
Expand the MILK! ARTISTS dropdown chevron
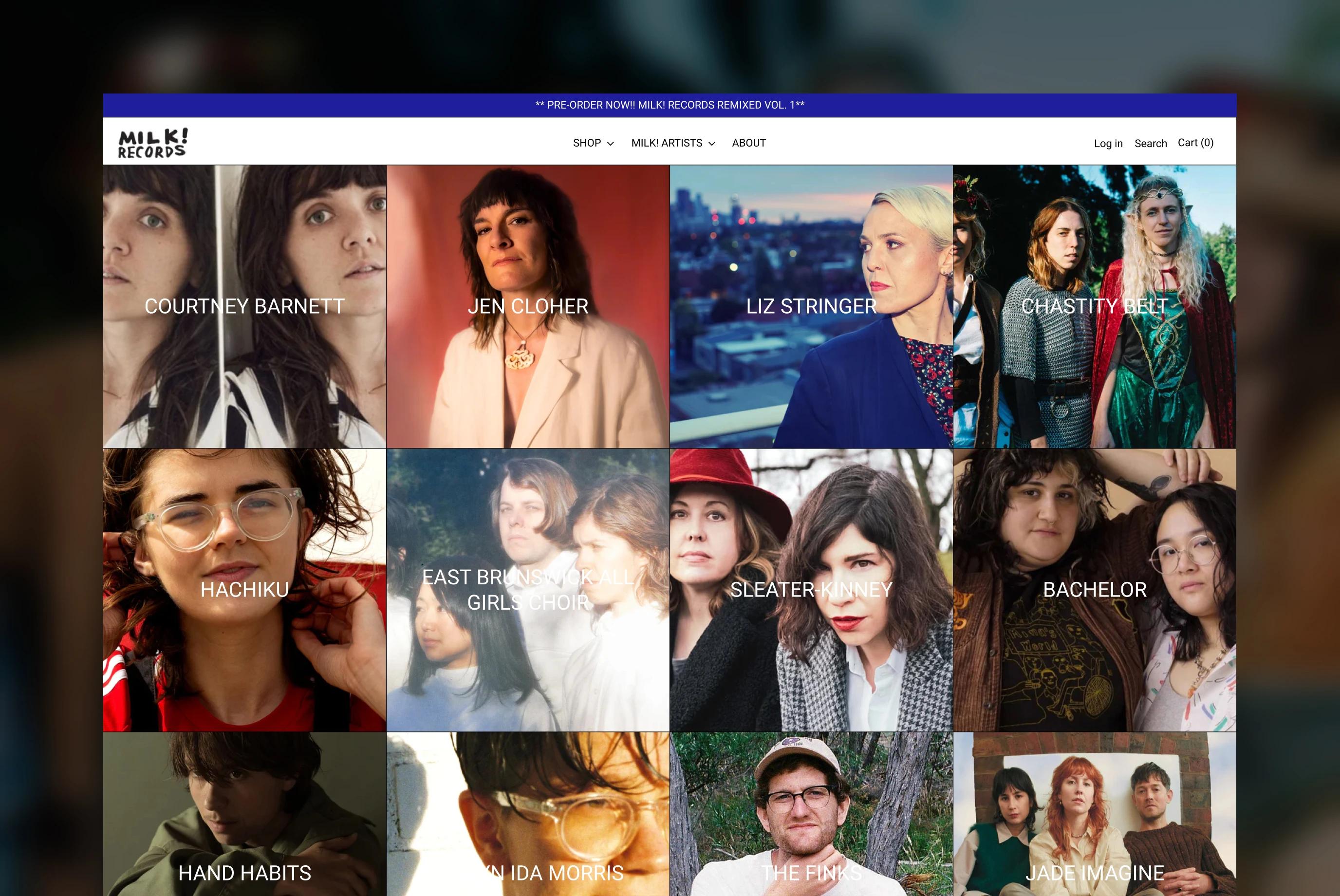click(711, 144)
